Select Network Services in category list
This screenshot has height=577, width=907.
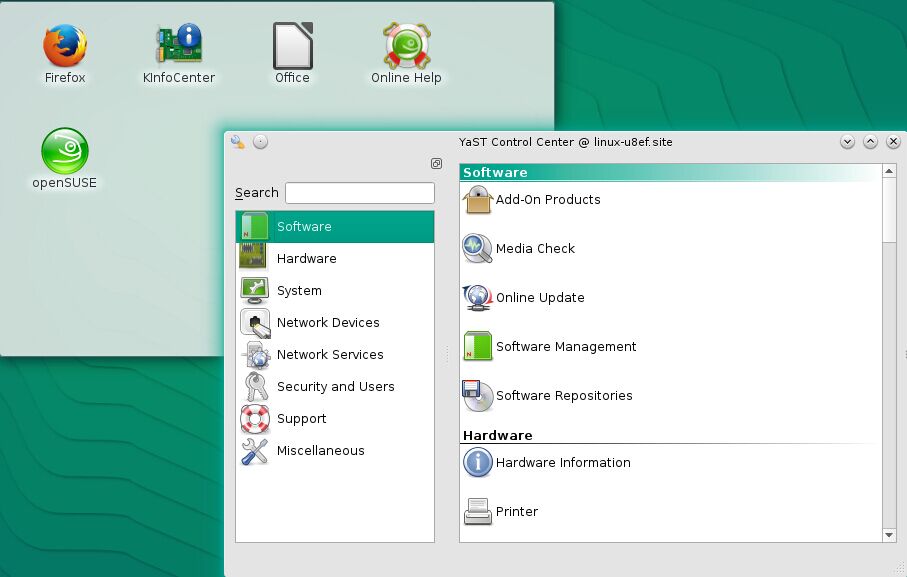coord(330,354)
